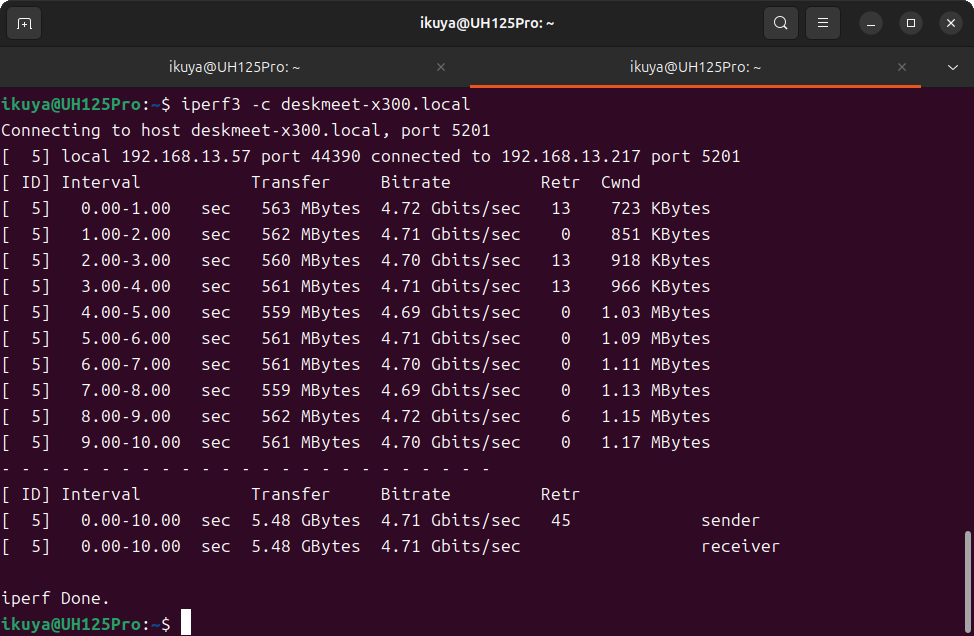Click the close X on the active right tab
Viewport: 974px width, 636px height.
pyautogui.click(x=901, y=67)
